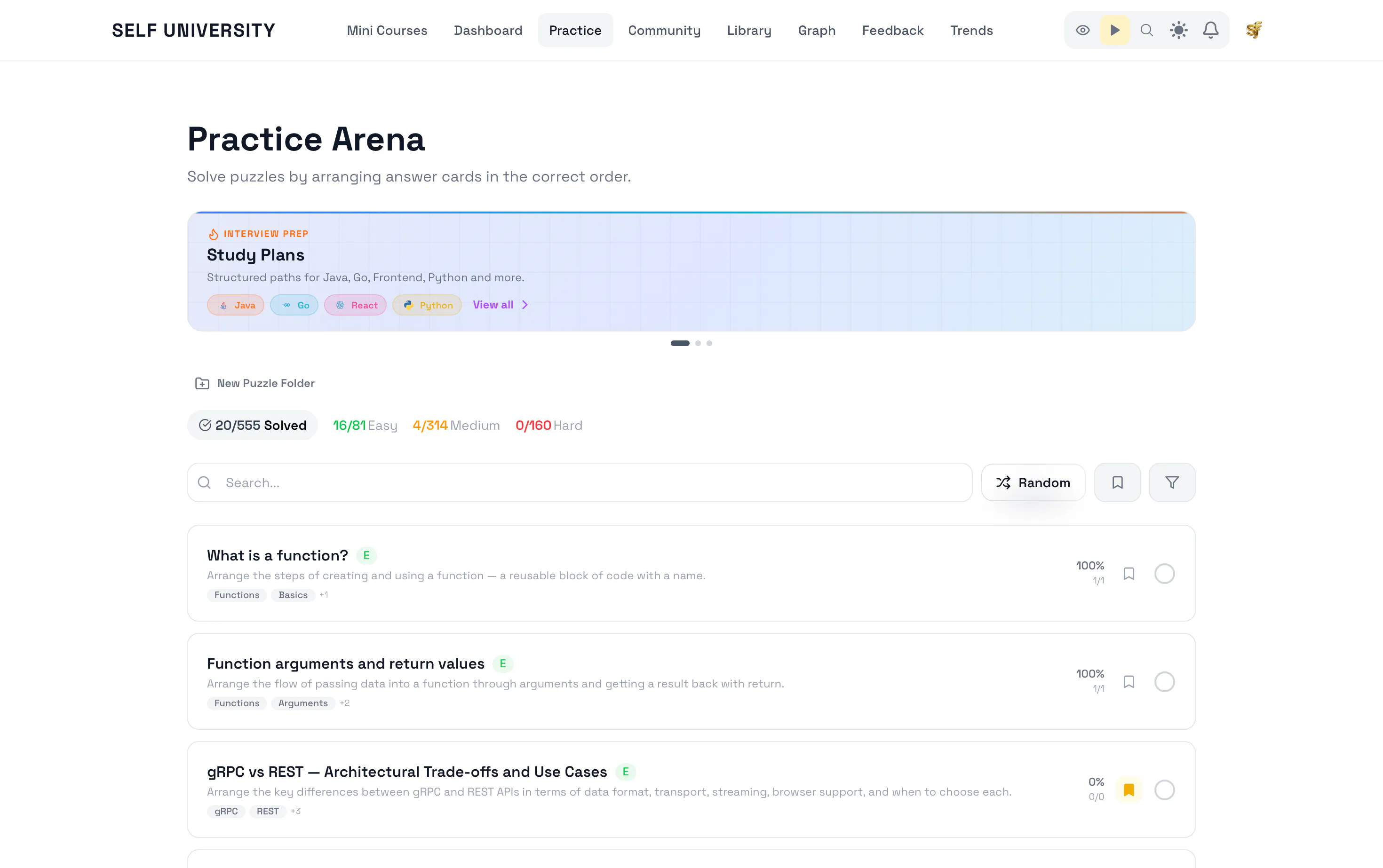Click the eye focus-mode icon in header
1383x868 pixels.
[x=1082, y=31]
